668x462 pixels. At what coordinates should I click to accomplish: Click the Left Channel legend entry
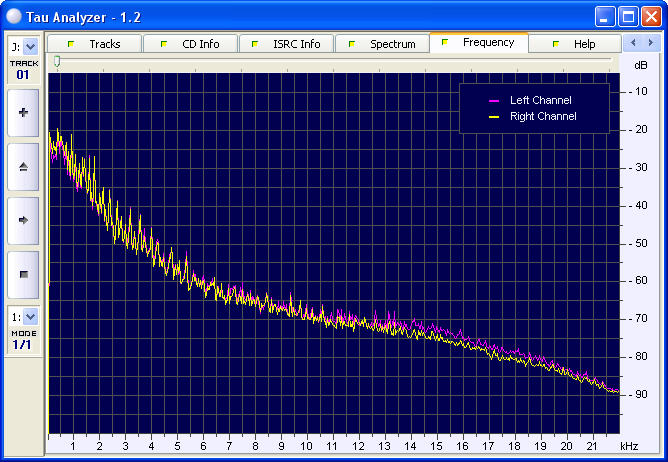[540, 101]
